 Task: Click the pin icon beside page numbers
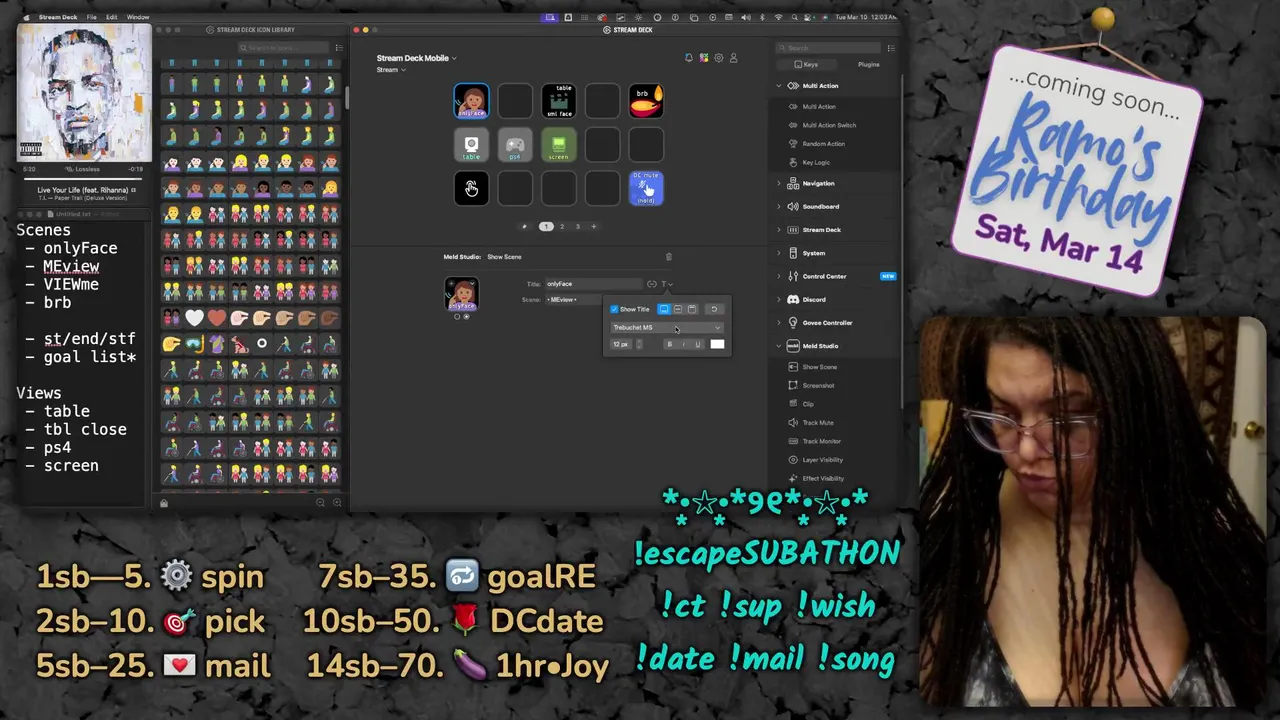525,226
